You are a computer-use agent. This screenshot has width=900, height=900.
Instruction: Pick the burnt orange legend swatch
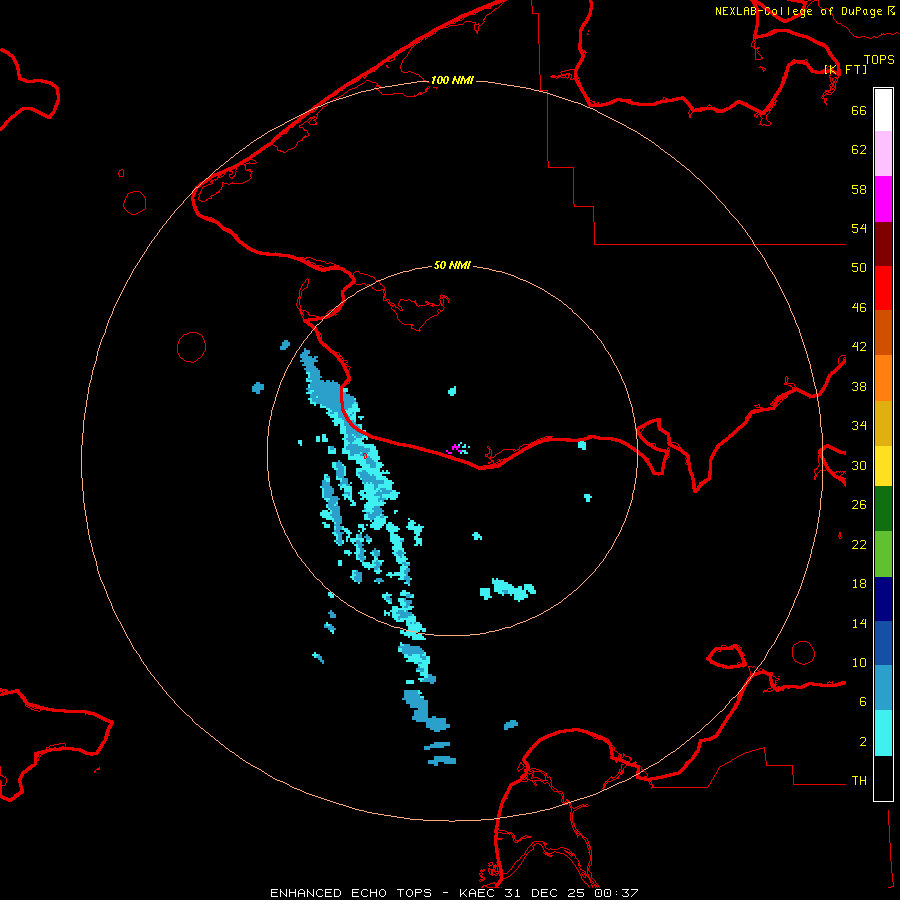pyautogui.click(x=883, y=333)
